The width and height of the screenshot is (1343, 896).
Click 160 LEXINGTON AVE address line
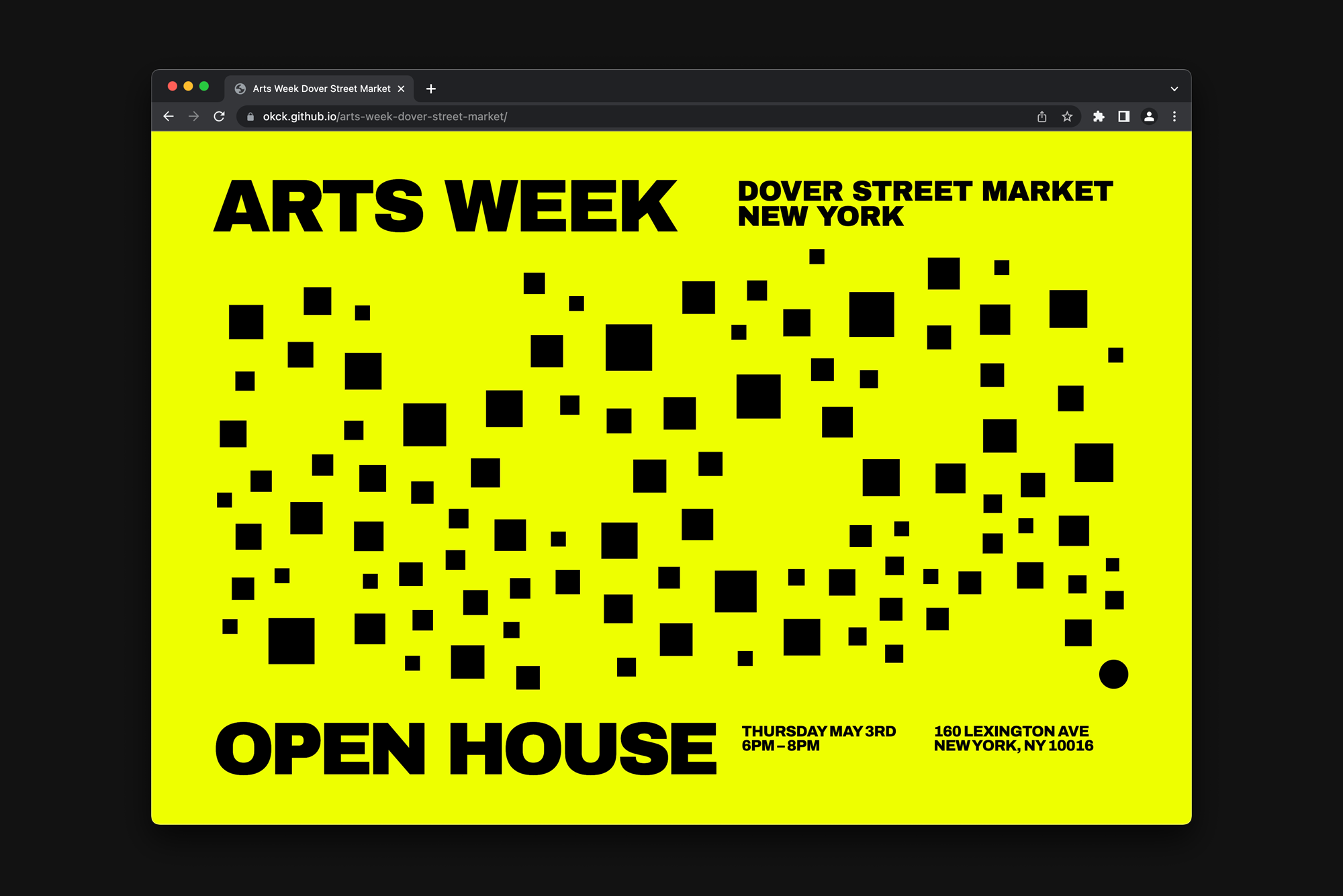(x=1011, y=731)
